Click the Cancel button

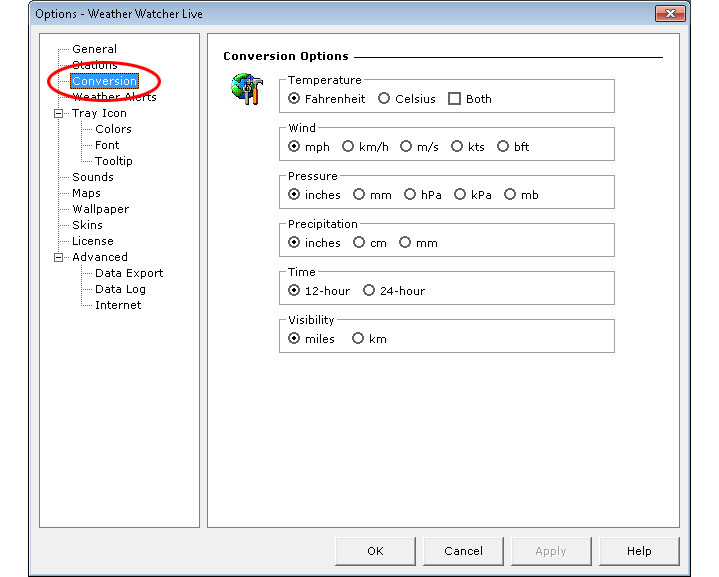pyautogui.click(x=463, y=551)
